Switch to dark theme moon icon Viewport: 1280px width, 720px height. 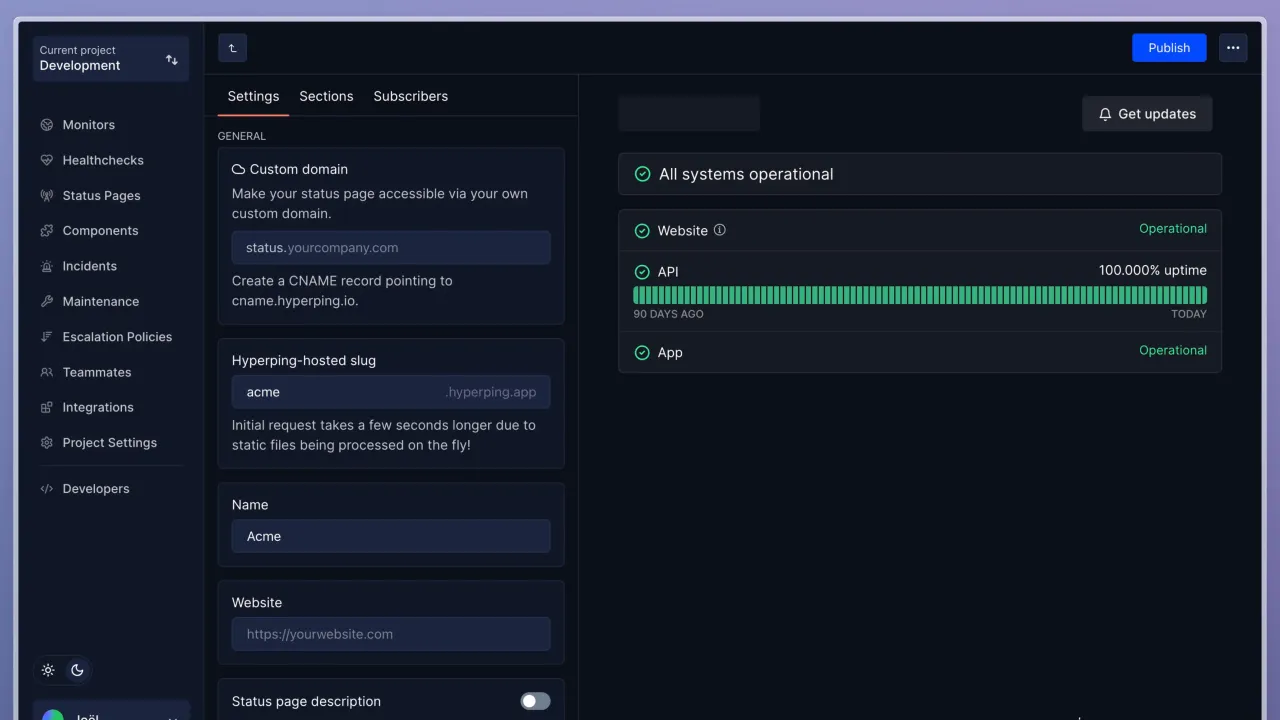[77, 670]
